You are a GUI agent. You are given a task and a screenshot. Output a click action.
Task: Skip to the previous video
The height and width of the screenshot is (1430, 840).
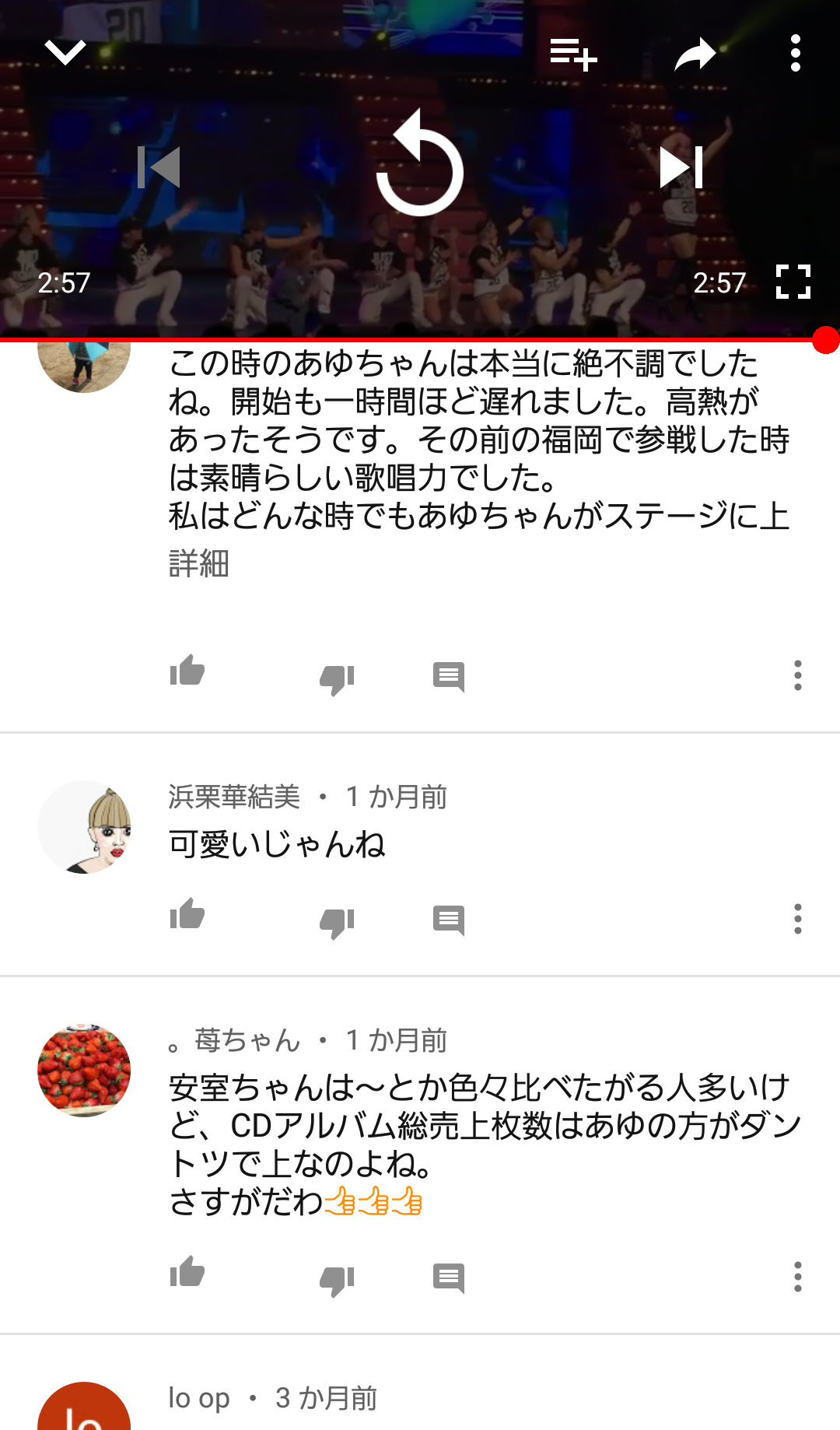pyautogui.click(x=159, y=167)
